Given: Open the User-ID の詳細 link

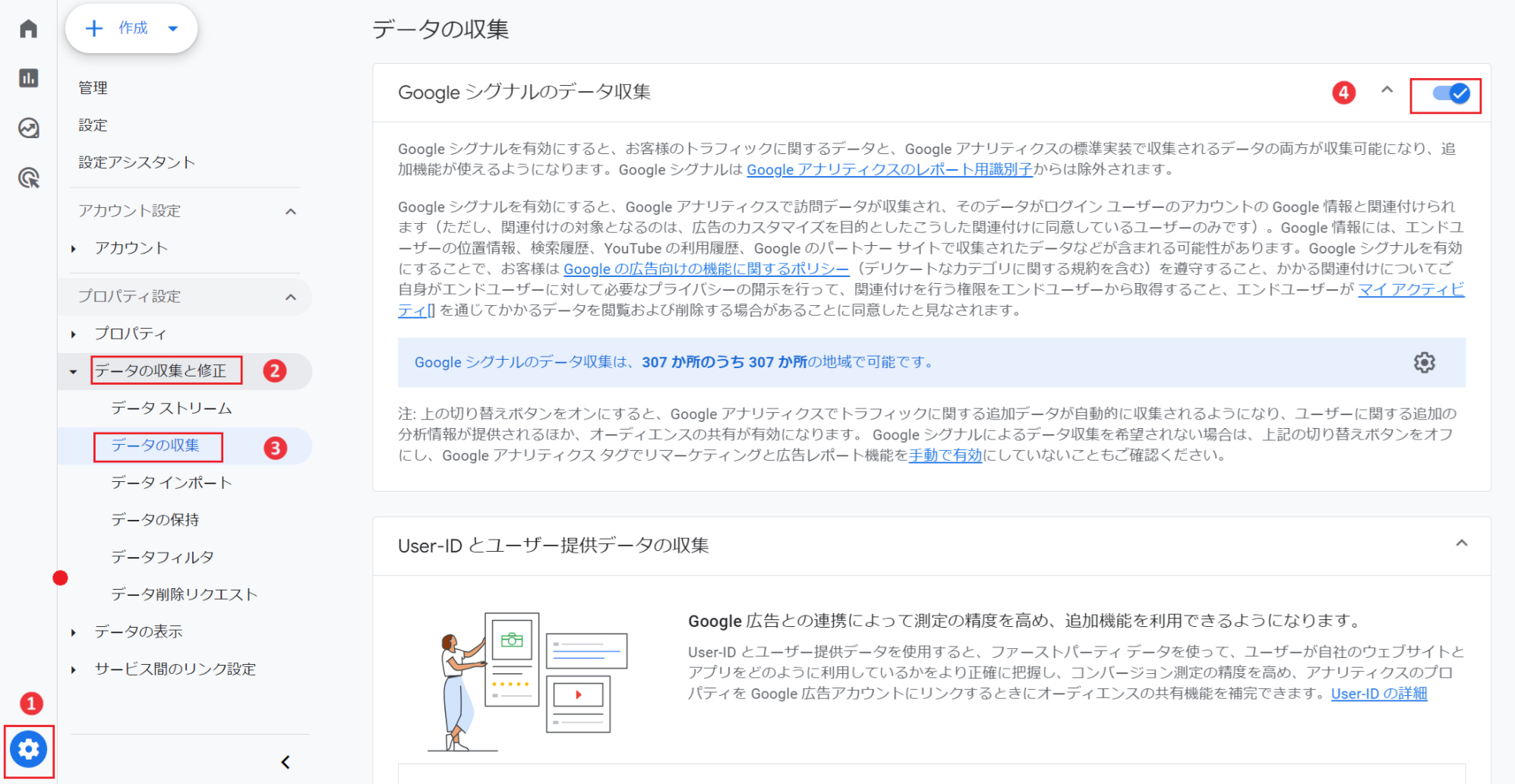Looking at the screenshot, I should 1379,693.
